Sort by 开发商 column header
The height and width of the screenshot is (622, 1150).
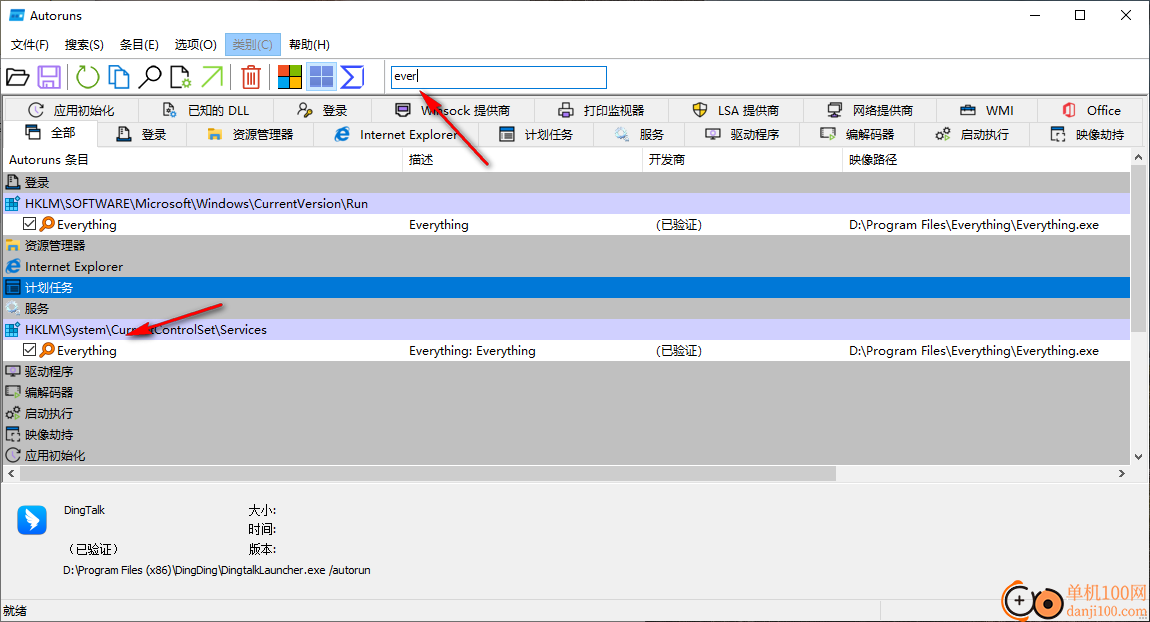[x=742, y=159]
